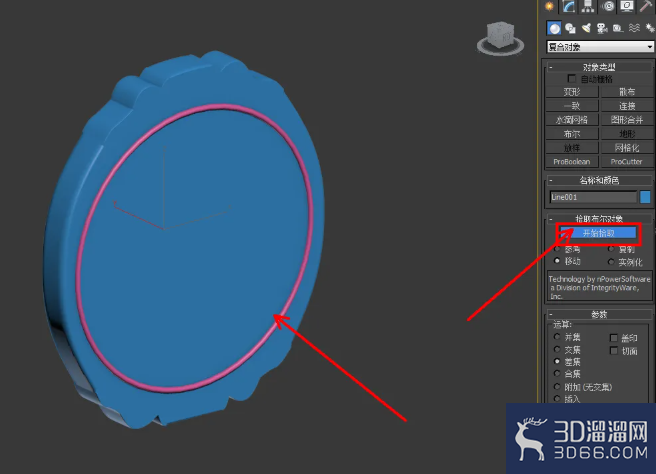This screenshot has height=474, width=656.
Task: Collapse the 拾取布尔对象 rollout
Action: click(x=599, y=218)
